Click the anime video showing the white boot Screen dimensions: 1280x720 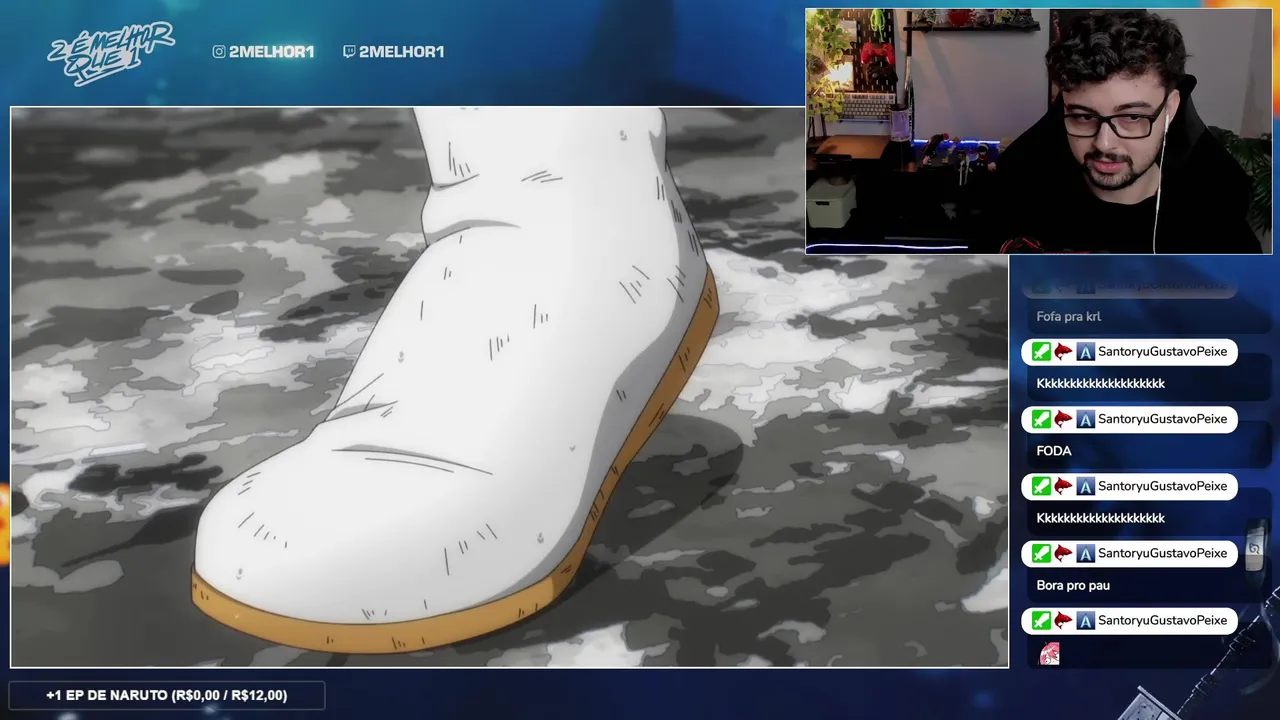(x=509, y=387)
